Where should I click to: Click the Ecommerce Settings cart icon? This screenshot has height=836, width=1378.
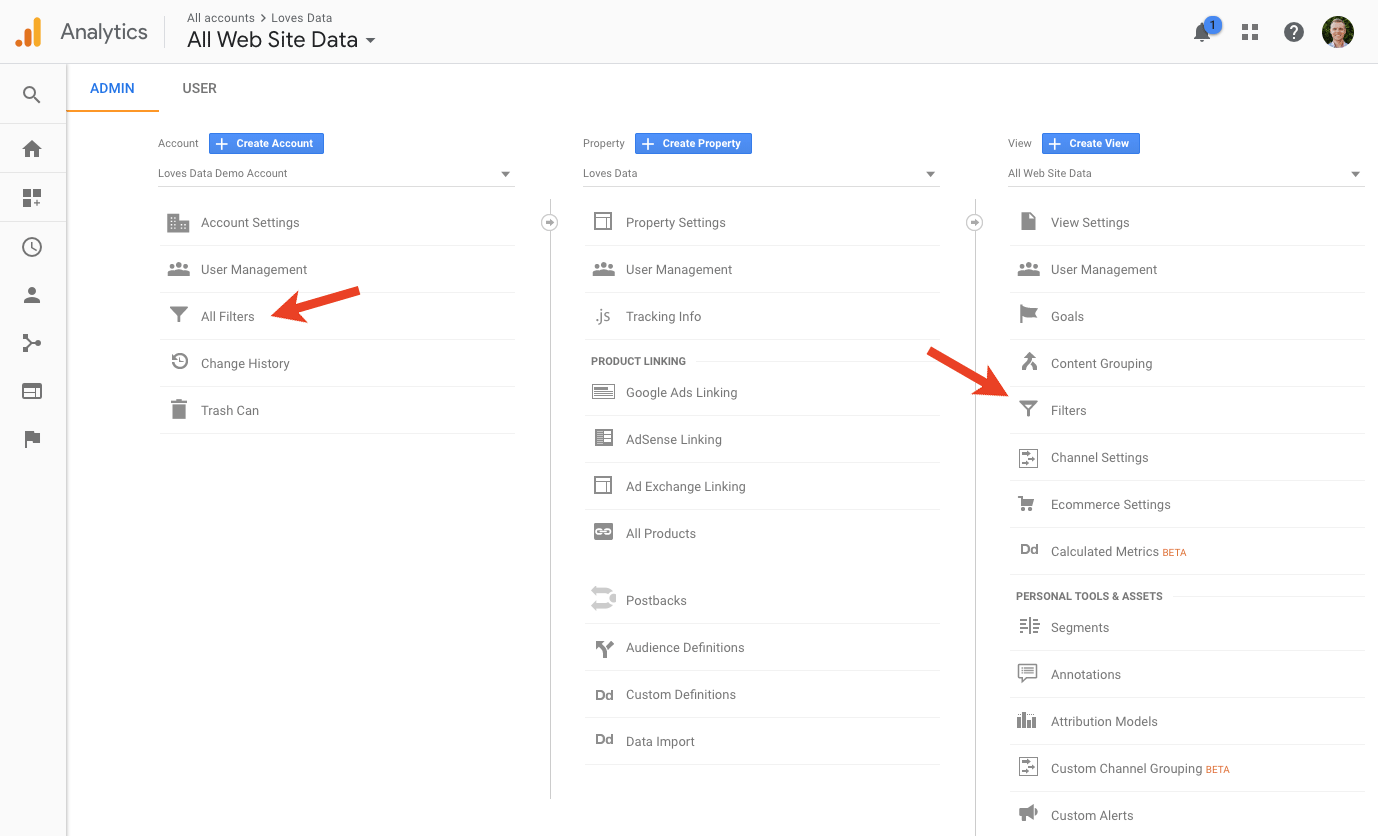coord(1027,504)
